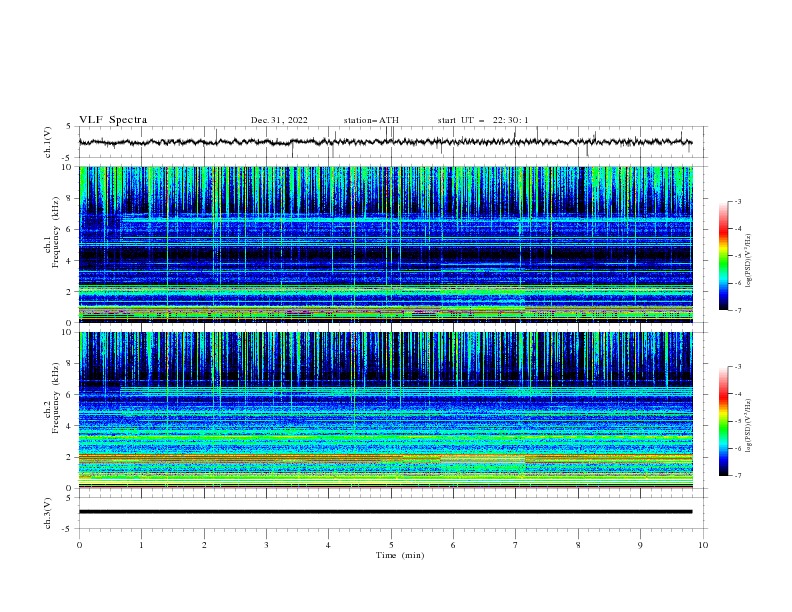Click the "-7" tick on ch.1 colorbar

point(738,310)
